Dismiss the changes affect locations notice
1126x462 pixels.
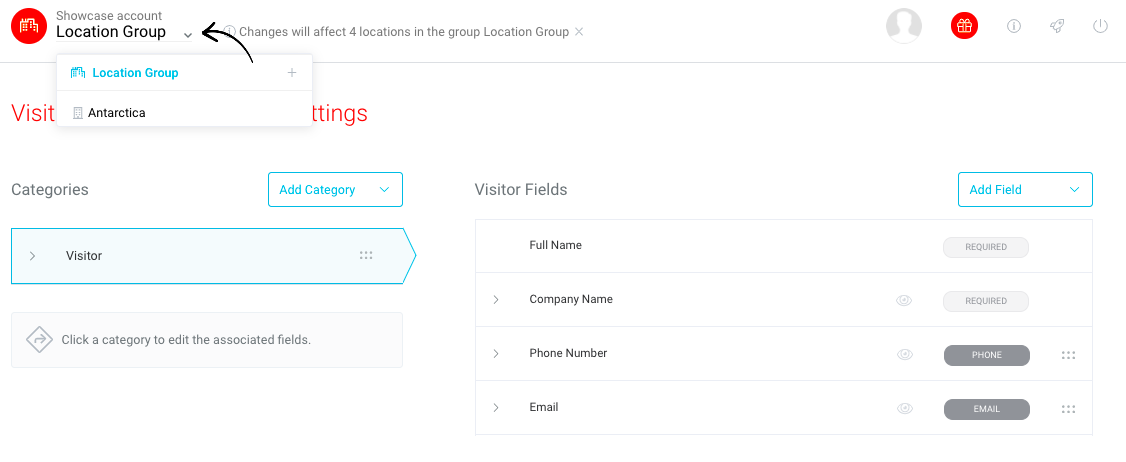click(x=579, y=32)
